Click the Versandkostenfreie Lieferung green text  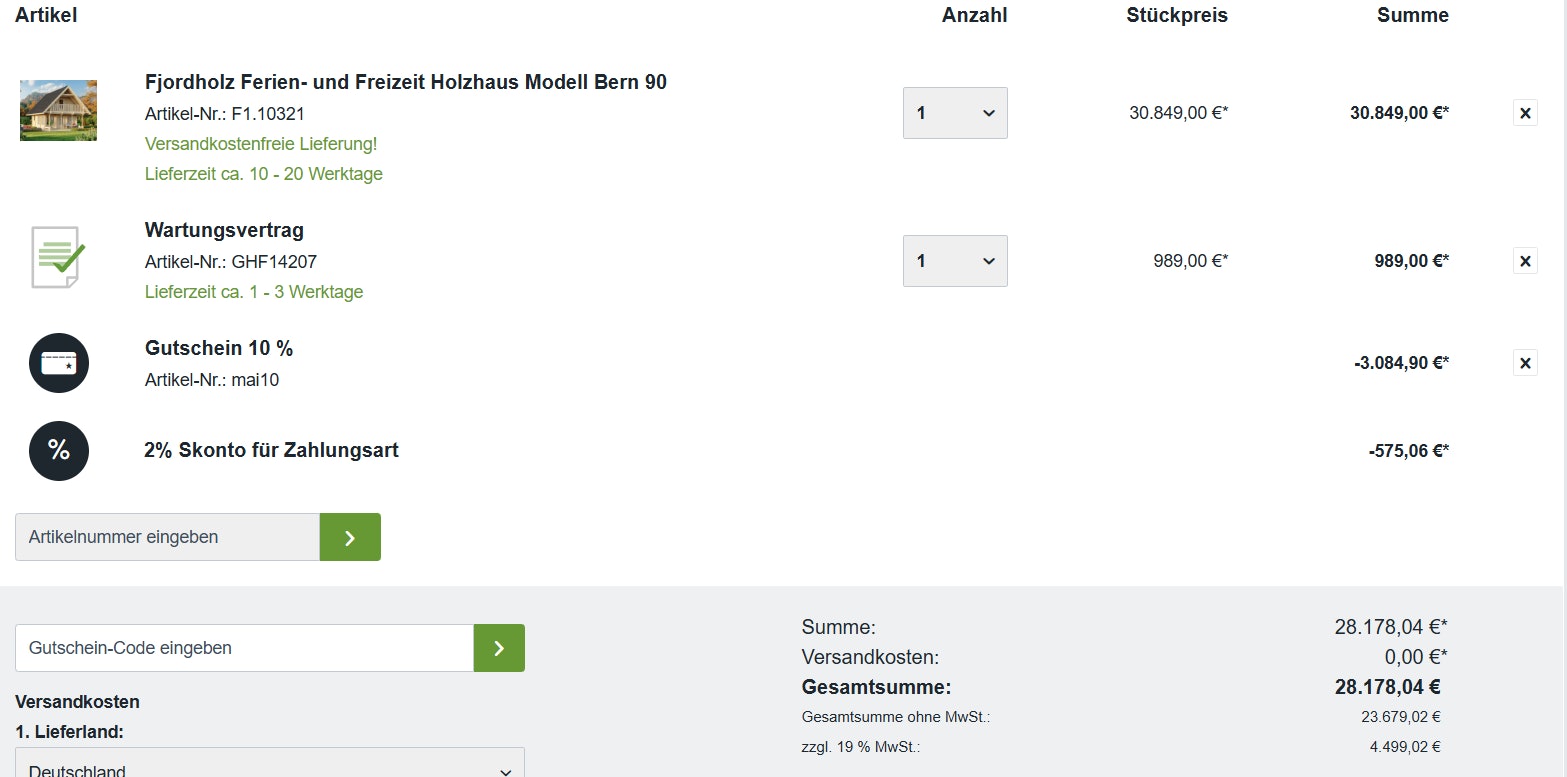261,144
